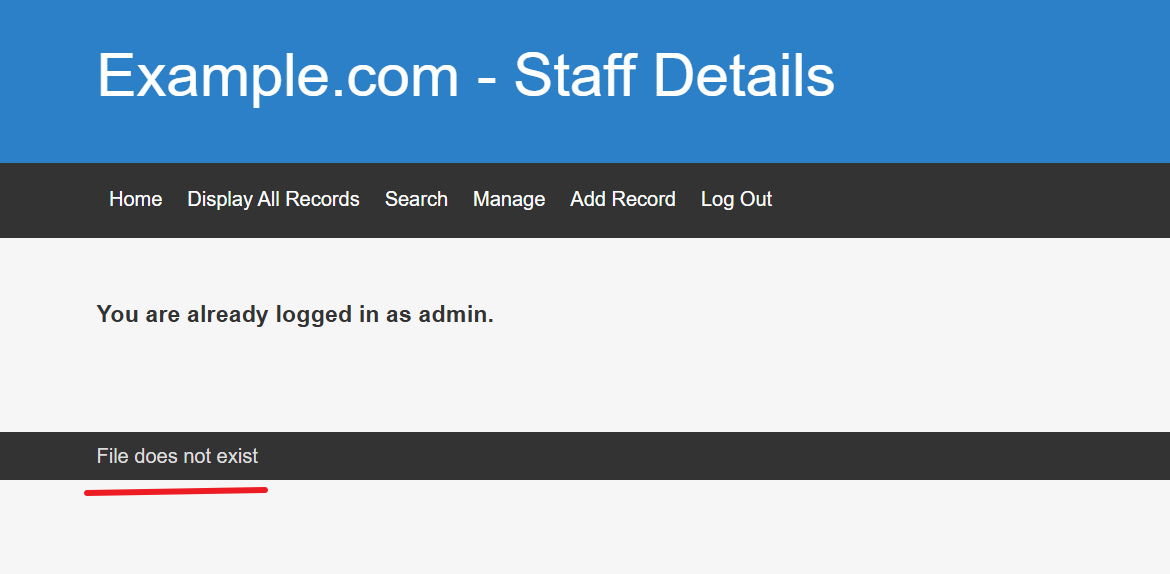Viewport: 1170px width, 574px height.
Task: Open the Add Record page
Action: (x=622, y=199)
